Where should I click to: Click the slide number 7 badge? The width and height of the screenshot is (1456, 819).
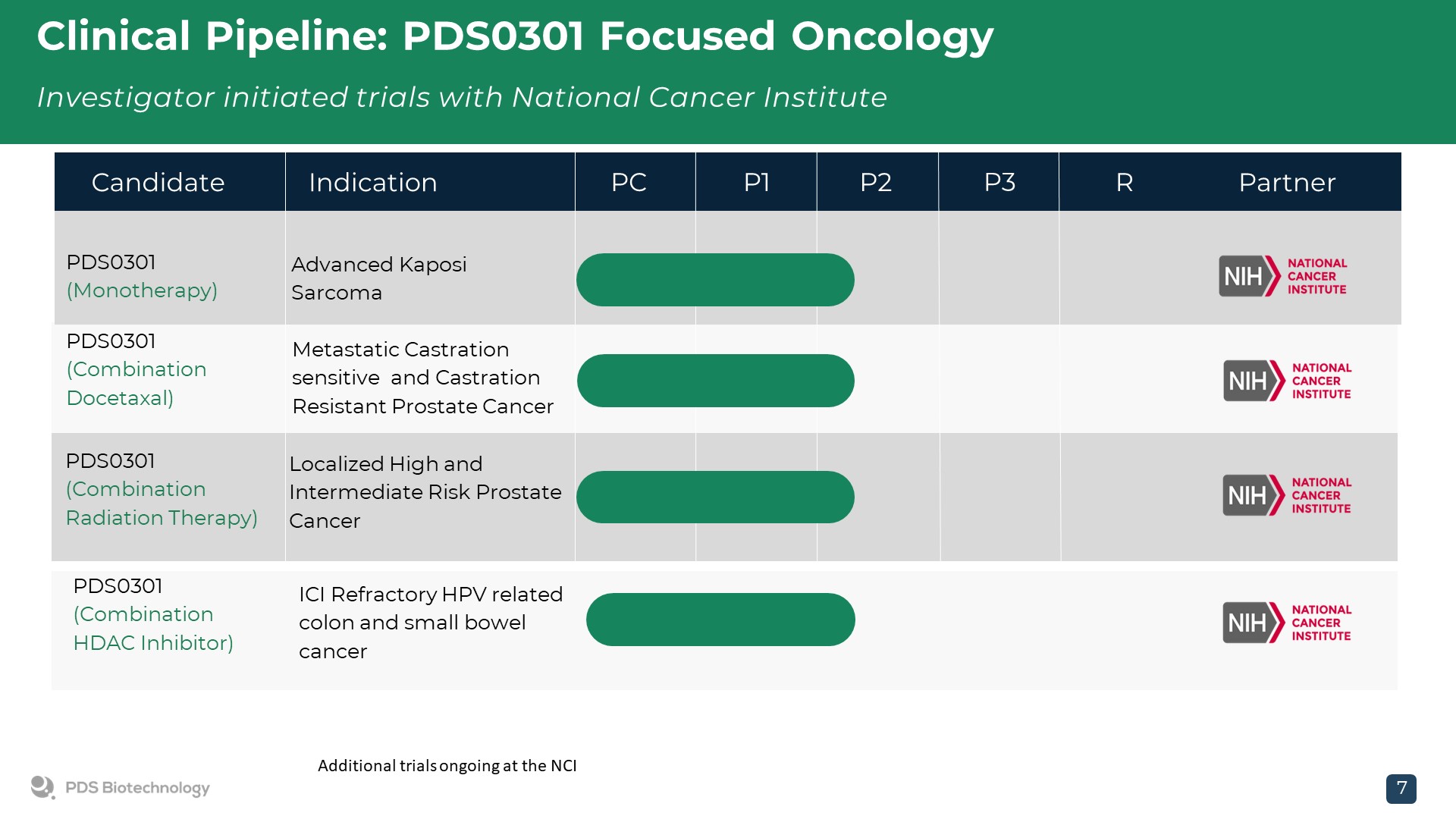tap(1401, 789)
